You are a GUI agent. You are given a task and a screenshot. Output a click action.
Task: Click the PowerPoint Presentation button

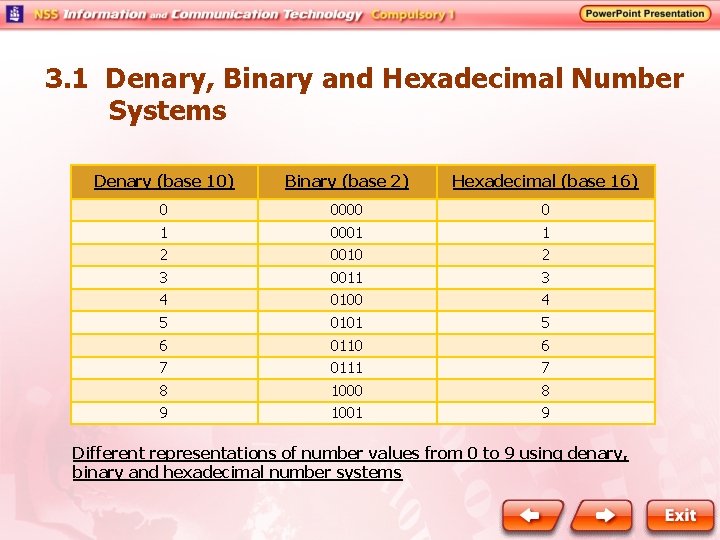(645, 14)
